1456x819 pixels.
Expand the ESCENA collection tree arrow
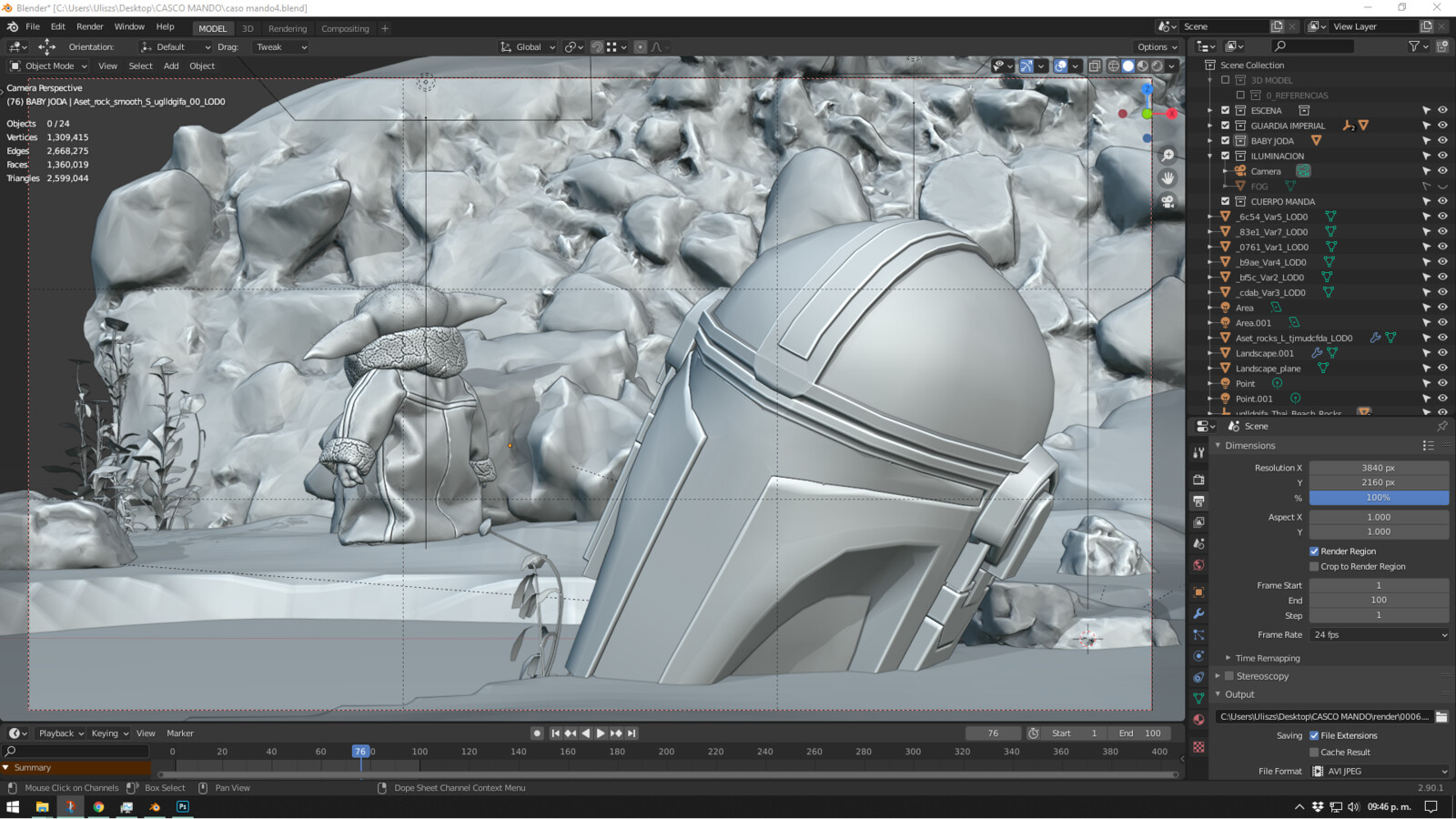tap(1210, 111)
